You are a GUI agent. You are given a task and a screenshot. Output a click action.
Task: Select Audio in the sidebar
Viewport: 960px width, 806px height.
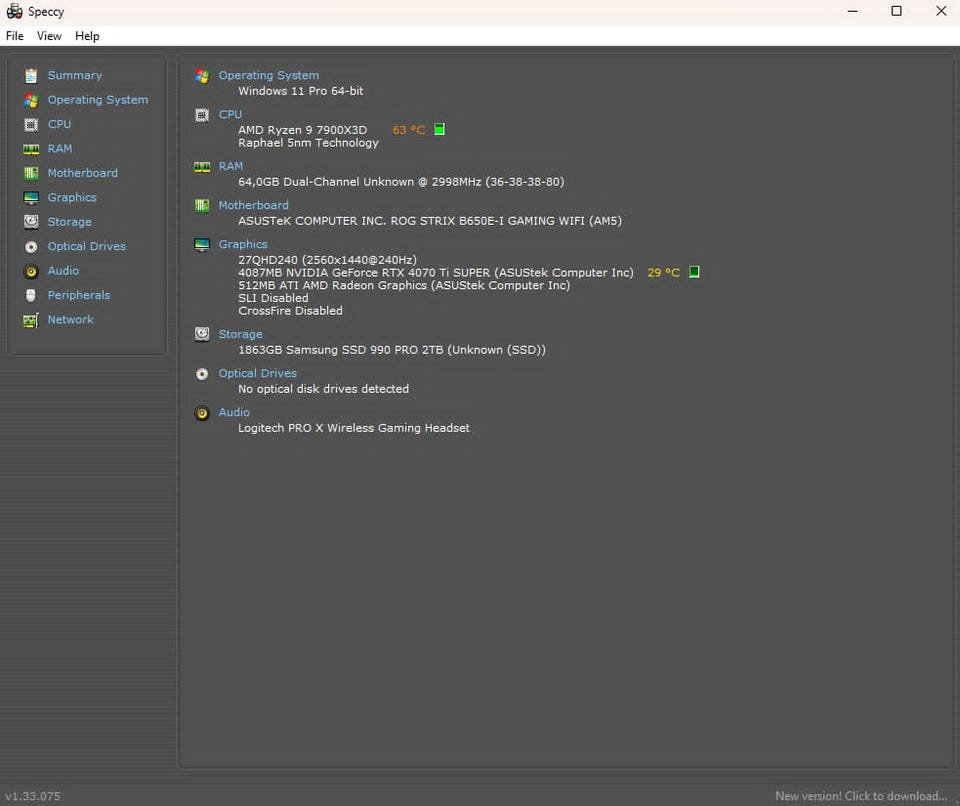pos(63,271)
